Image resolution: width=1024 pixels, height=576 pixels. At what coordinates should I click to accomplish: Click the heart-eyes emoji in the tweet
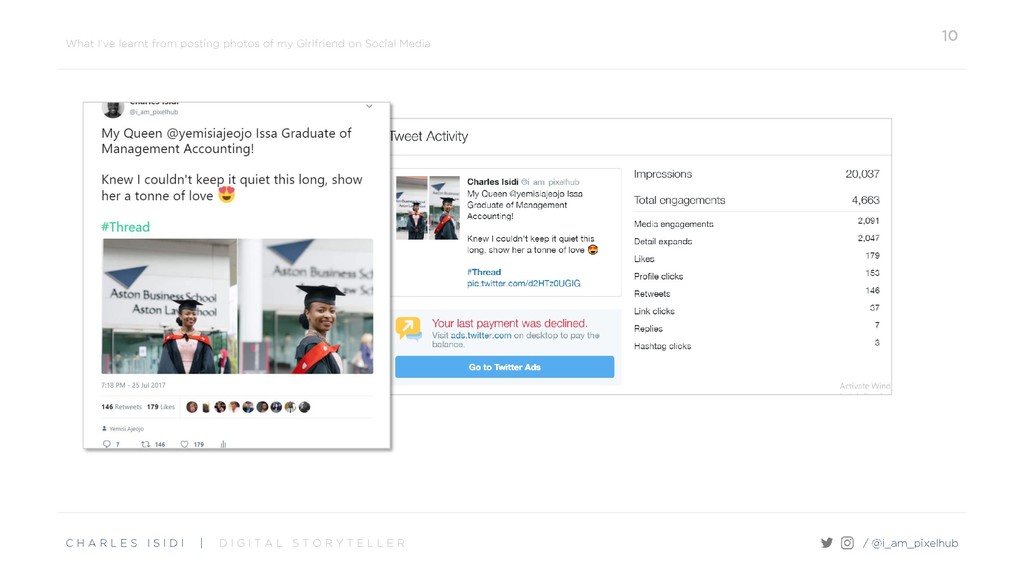point(227,195)
